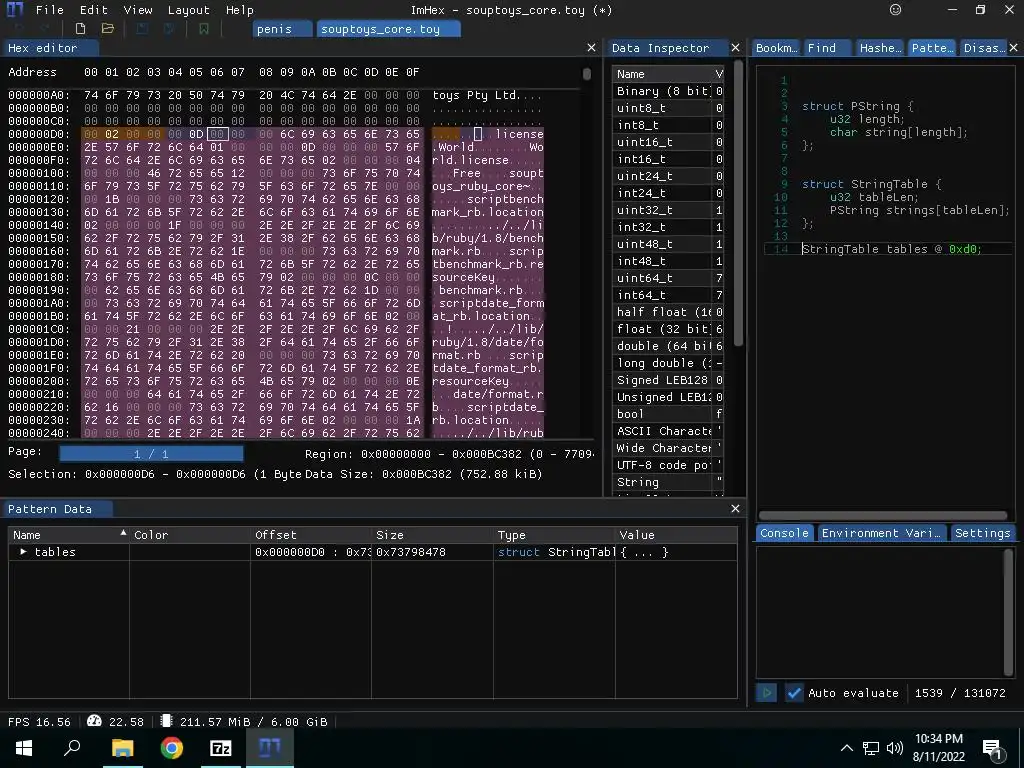Click the Save icon in the toolbar
This screenshot has height=768, width=1024.
[142, 29]
